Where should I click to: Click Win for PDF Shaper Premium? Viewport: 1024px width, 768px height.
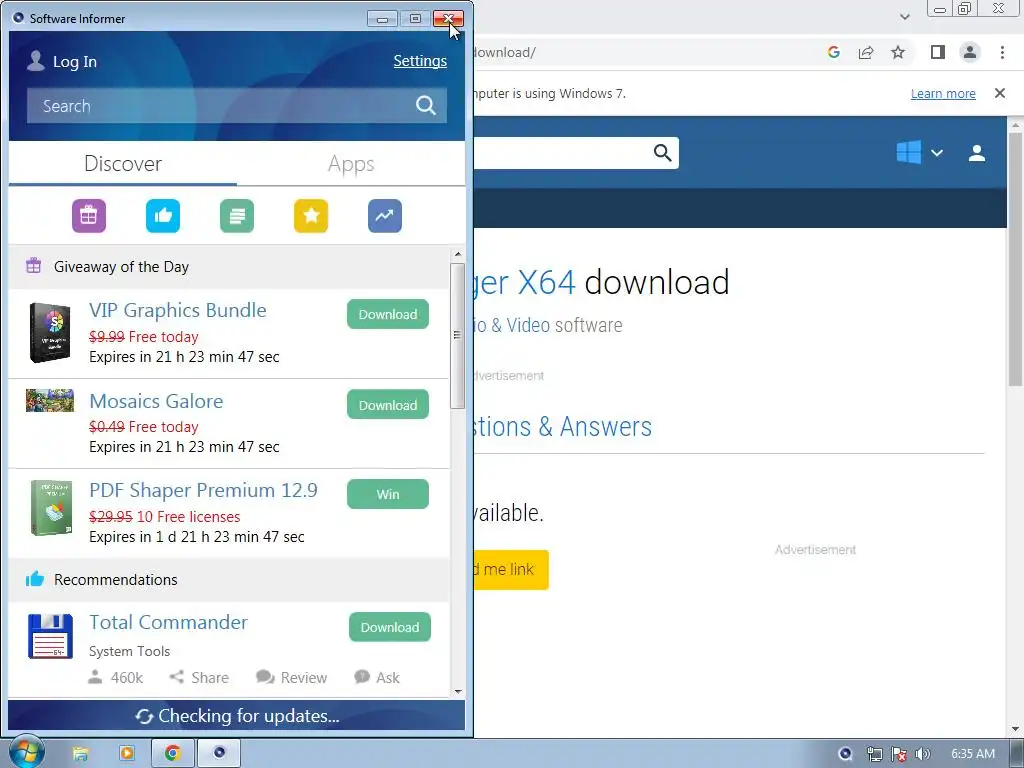388,494
